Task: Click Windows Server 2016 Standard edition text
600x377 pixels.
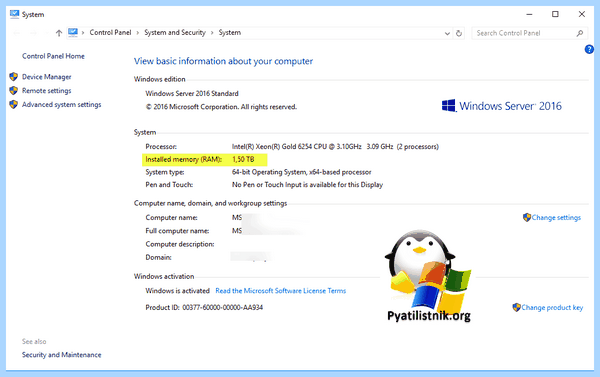Action: click(x=192, y=93)
